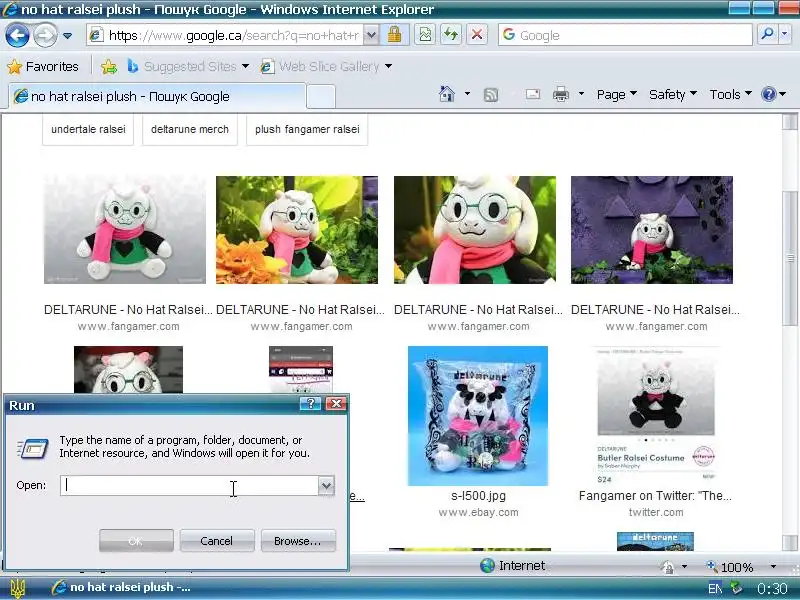Image resolution: width=800 pixels, height=600 pixels.
Task: Click the deltarune merch suggestion chip
Action: [x=190, y=130]
